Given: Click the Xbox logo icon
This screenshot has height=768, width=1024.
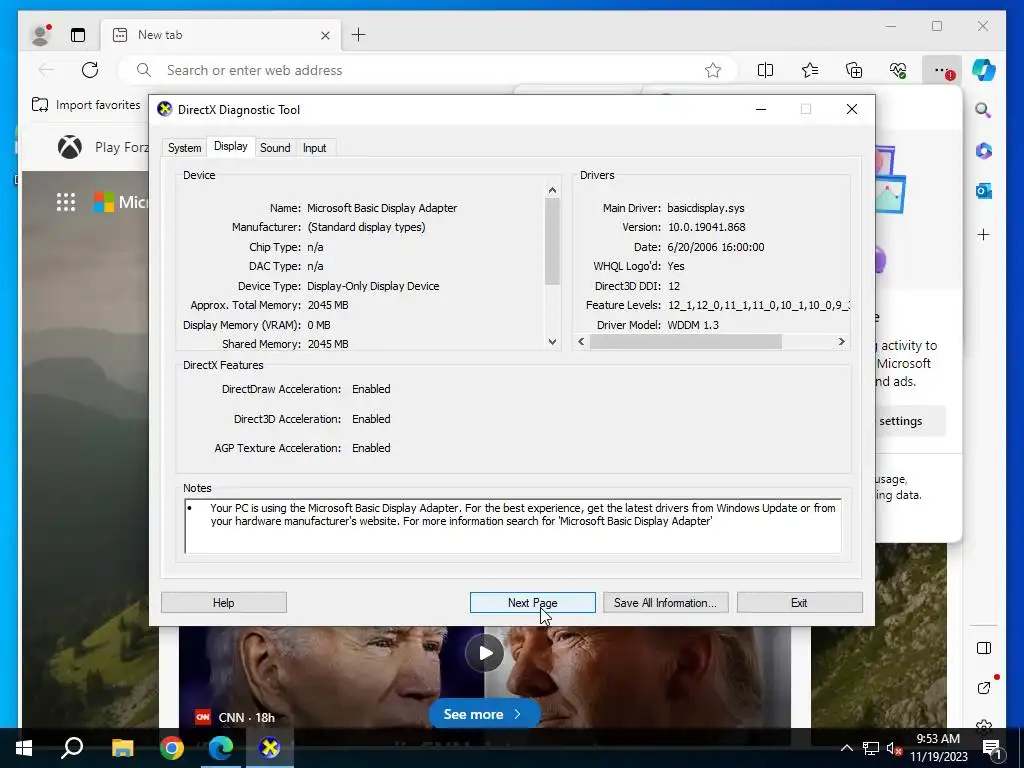Looking at the screenshot, I should (69, 147).
